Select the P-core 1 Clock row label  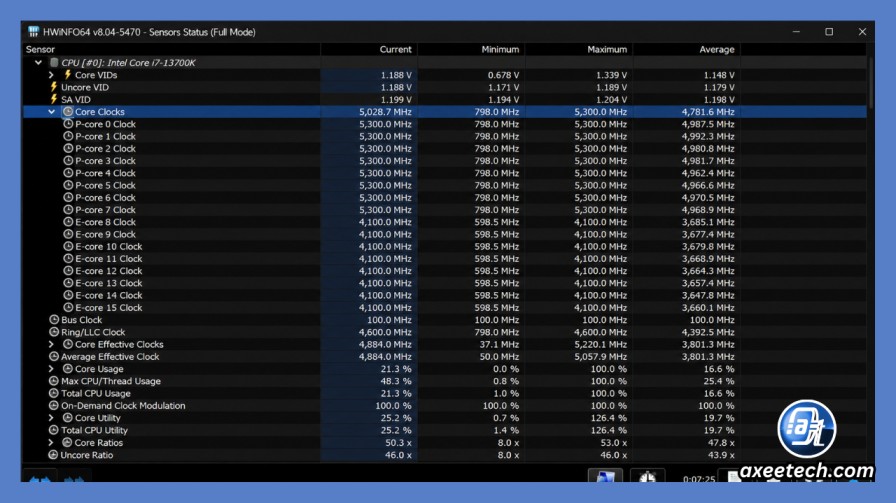click(105, 136)
